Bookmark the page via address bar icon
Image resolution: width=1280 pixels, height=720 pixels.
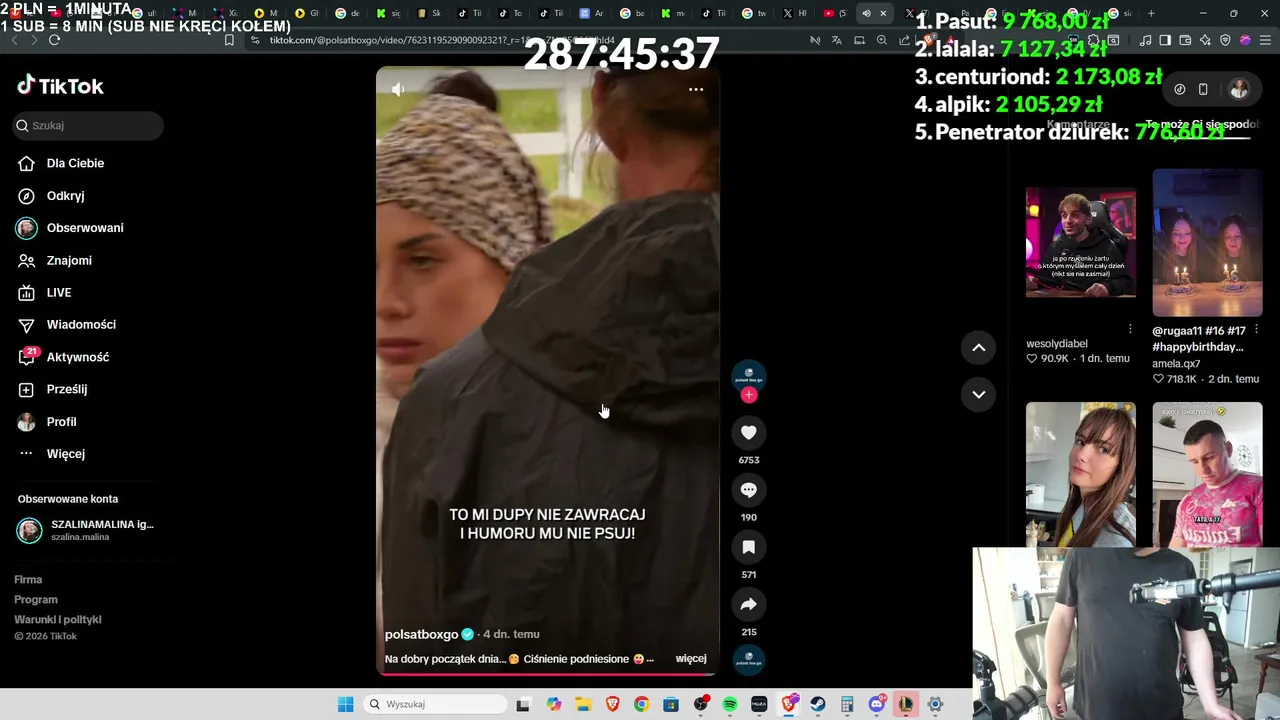coord(229,40)
